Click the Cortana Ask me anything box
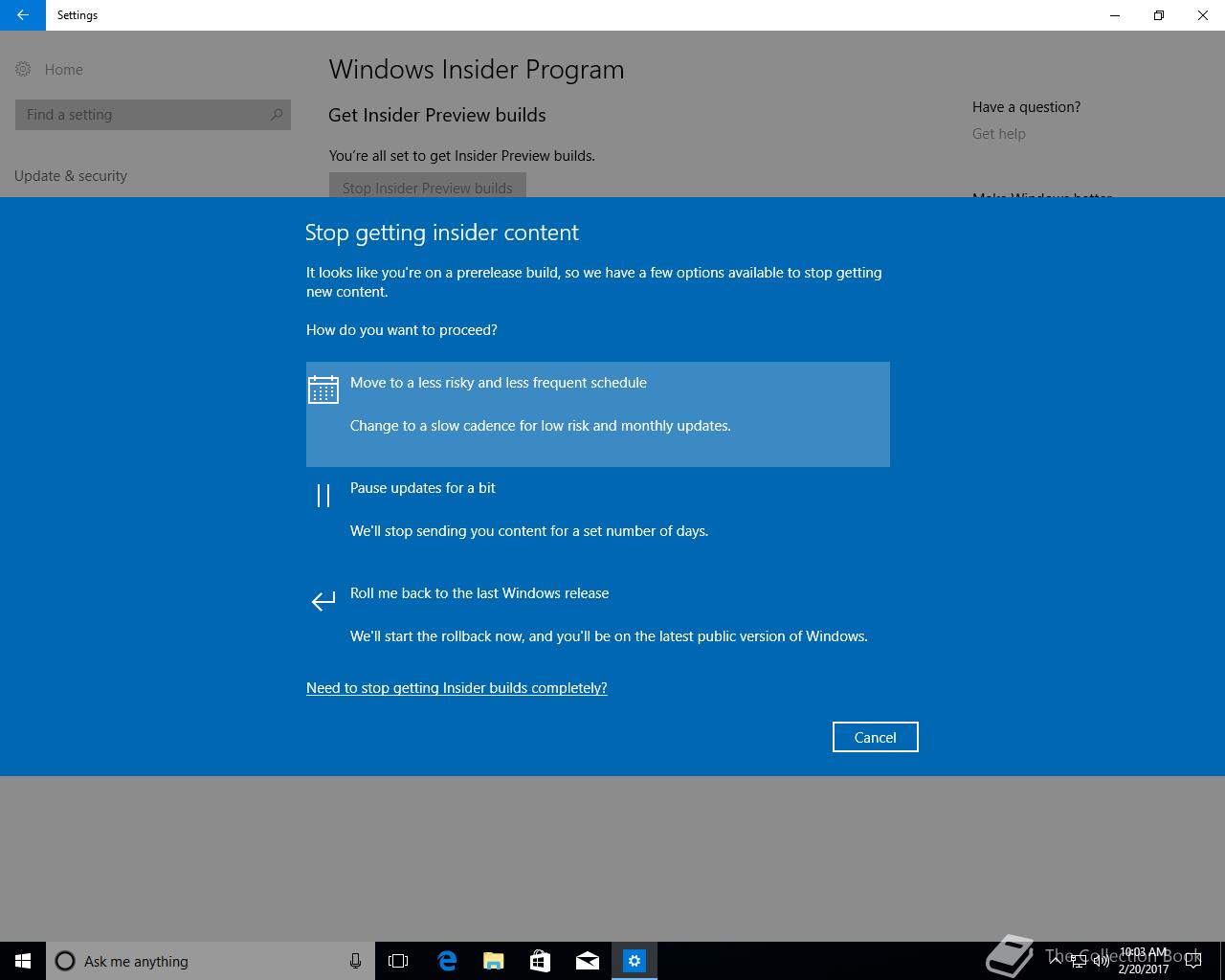Viewport: 1225px width, 980px height. (x=211, y=961)
